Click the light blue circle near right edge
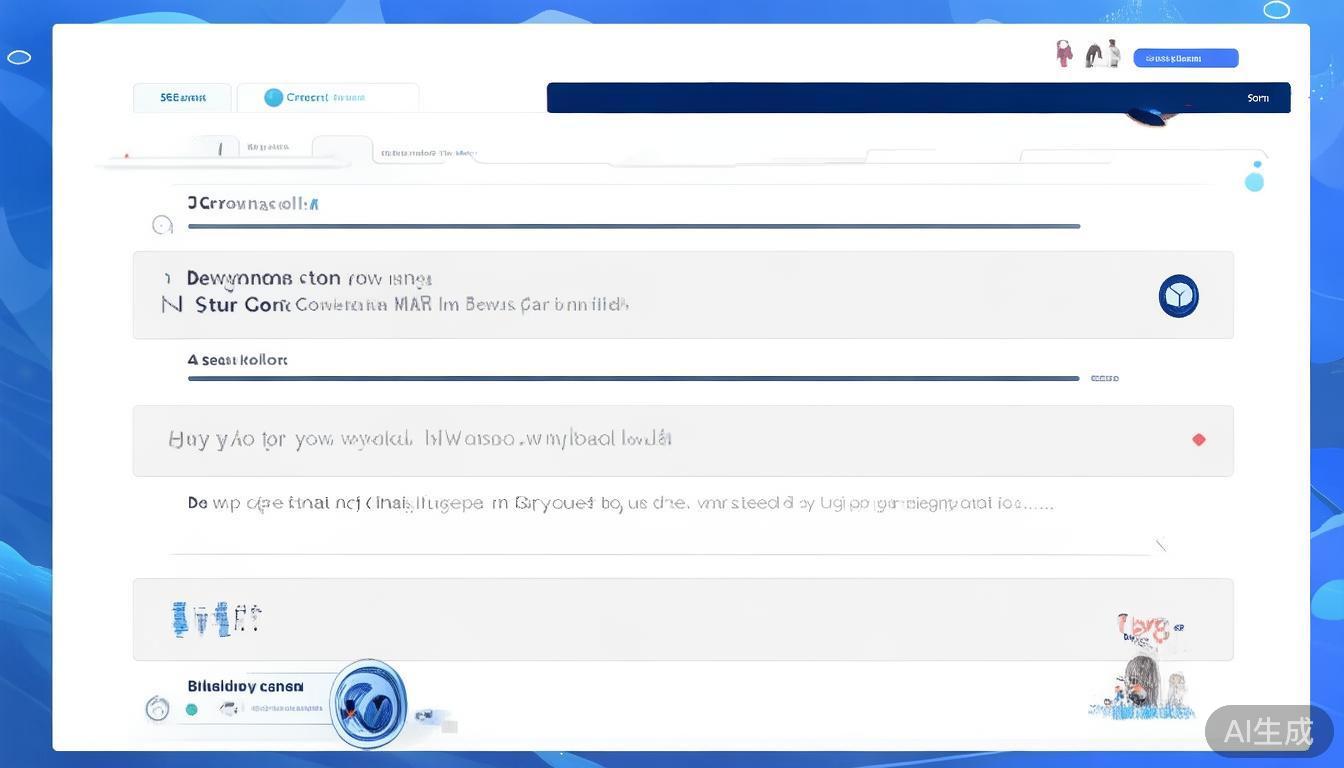 pos(1254,181)
